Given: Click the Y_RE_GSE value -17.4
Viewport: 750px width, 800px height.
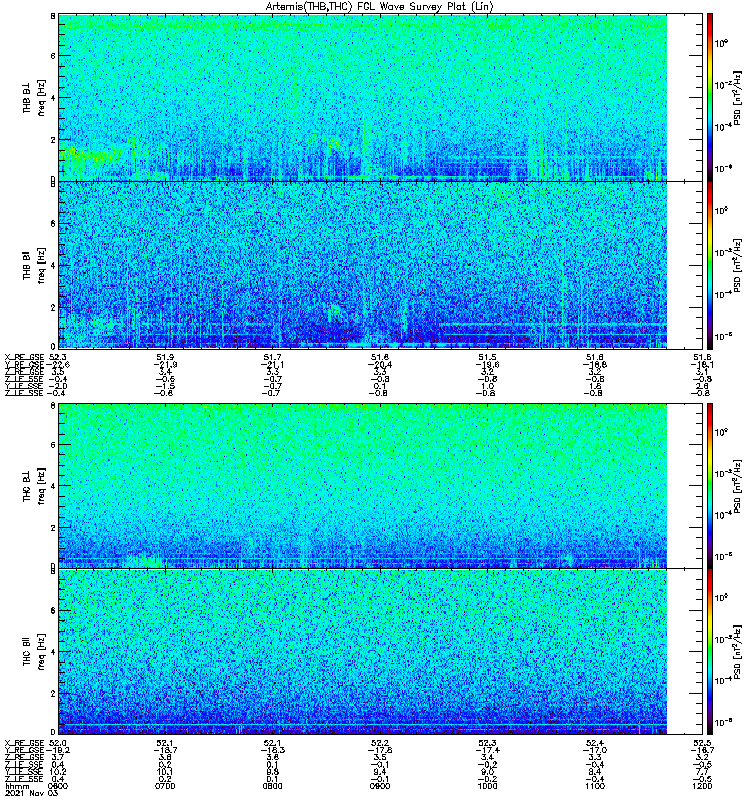Looking at the screenshot, I should (x=487, y=750).
